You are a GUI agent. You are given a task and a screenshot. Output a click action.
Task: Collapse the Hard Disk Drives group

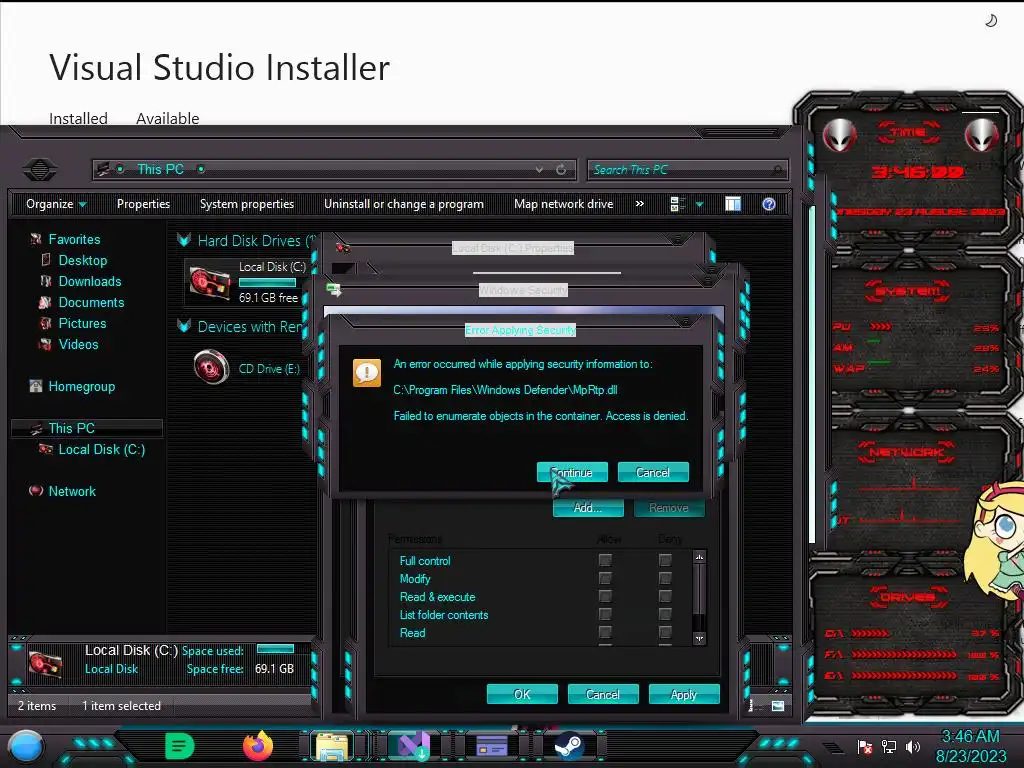184,240
